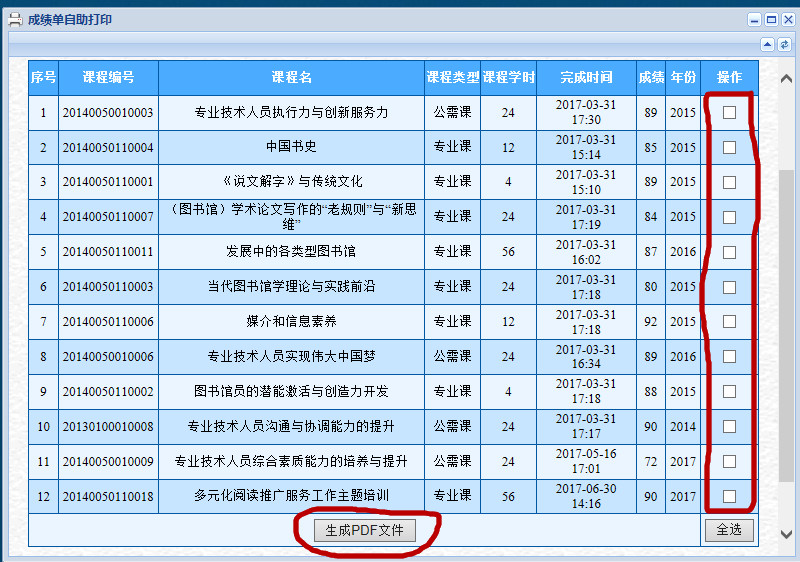Check the box for 专业技术人员综合素质能力的培养与提升
The width and height of the screenshot is (800, 562).
coord(730,462)
